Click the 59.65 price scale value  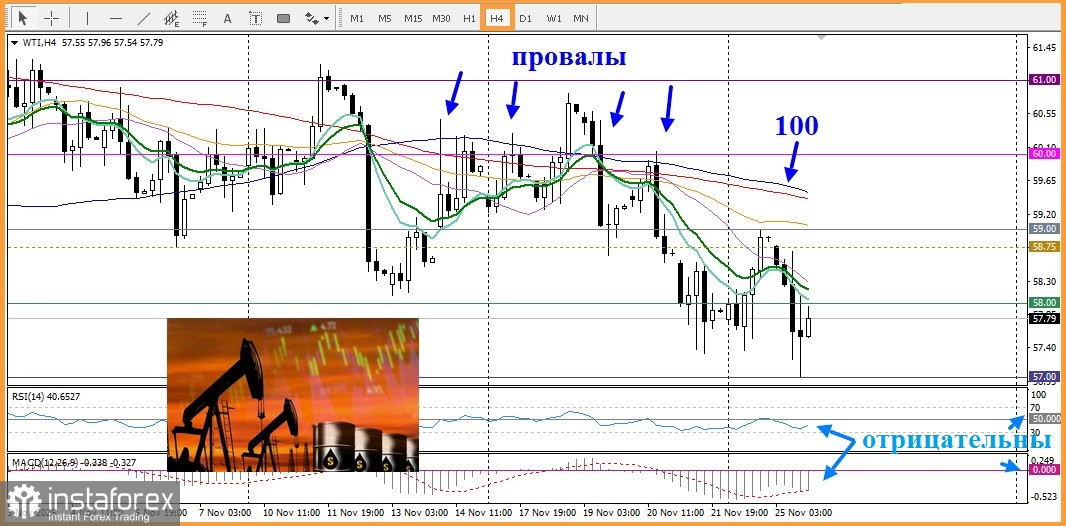1045,180
